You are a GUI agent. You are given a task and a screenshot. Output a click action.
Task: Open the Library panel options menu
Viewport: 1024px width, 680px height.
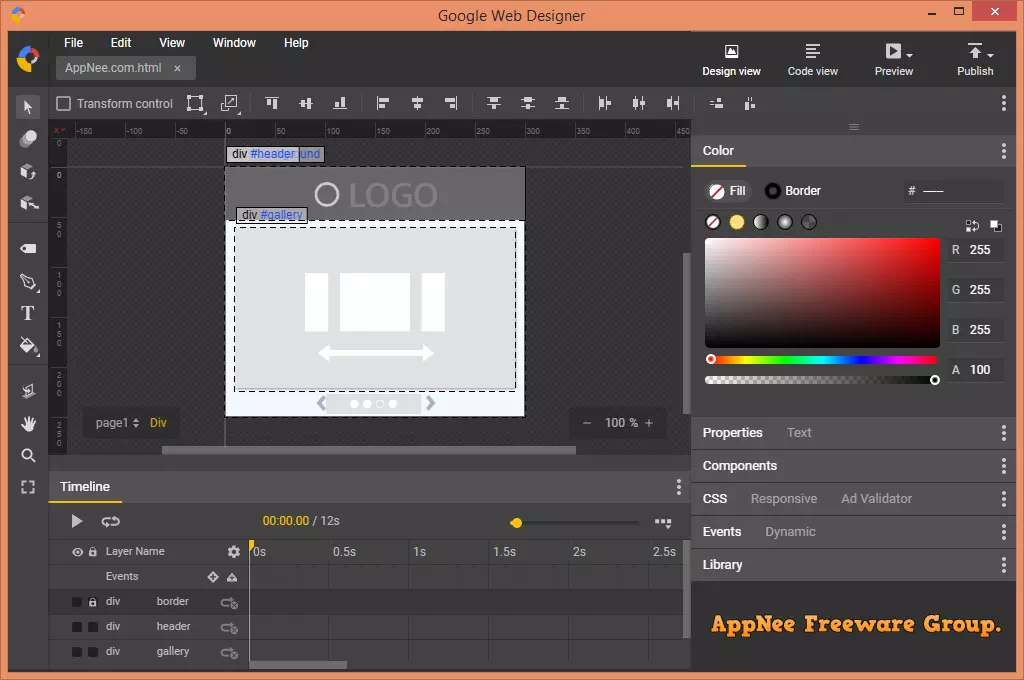pyautogui.click(x=1004, y=564)
